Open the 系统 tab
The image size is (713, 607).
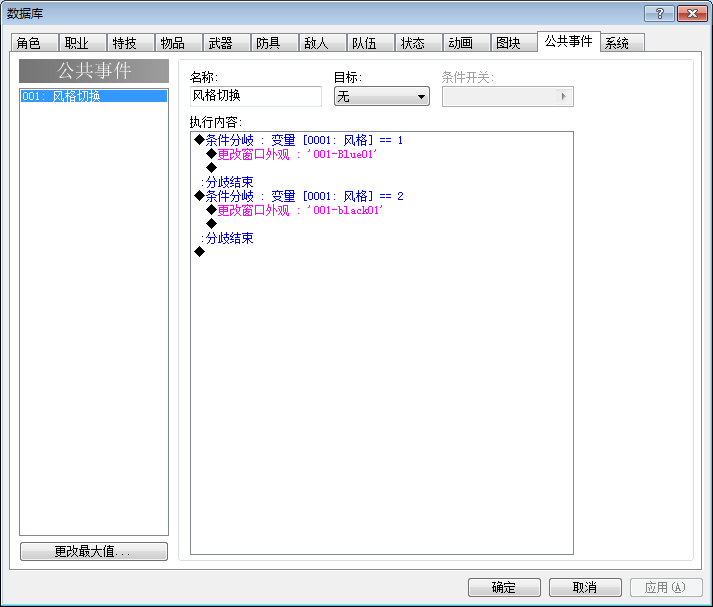[x=623, y=43]
